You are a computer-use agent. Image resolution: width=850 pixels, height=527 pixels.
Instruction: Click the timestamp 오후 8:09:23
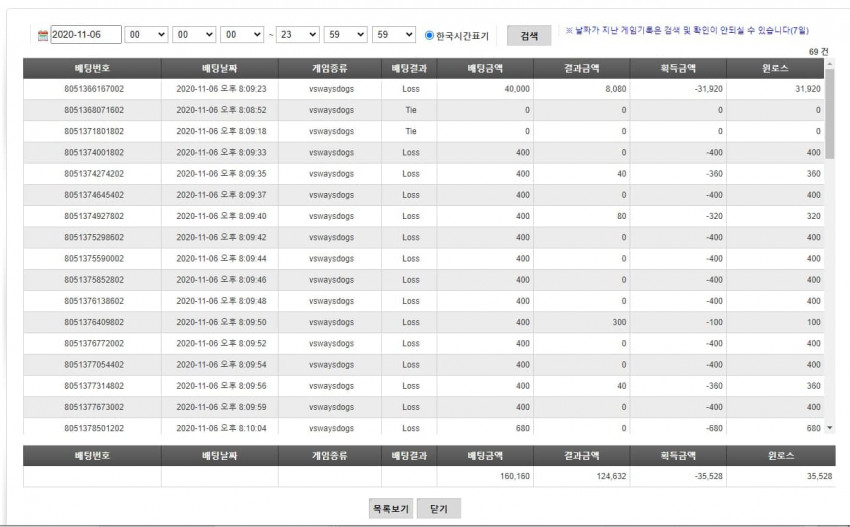243,89
